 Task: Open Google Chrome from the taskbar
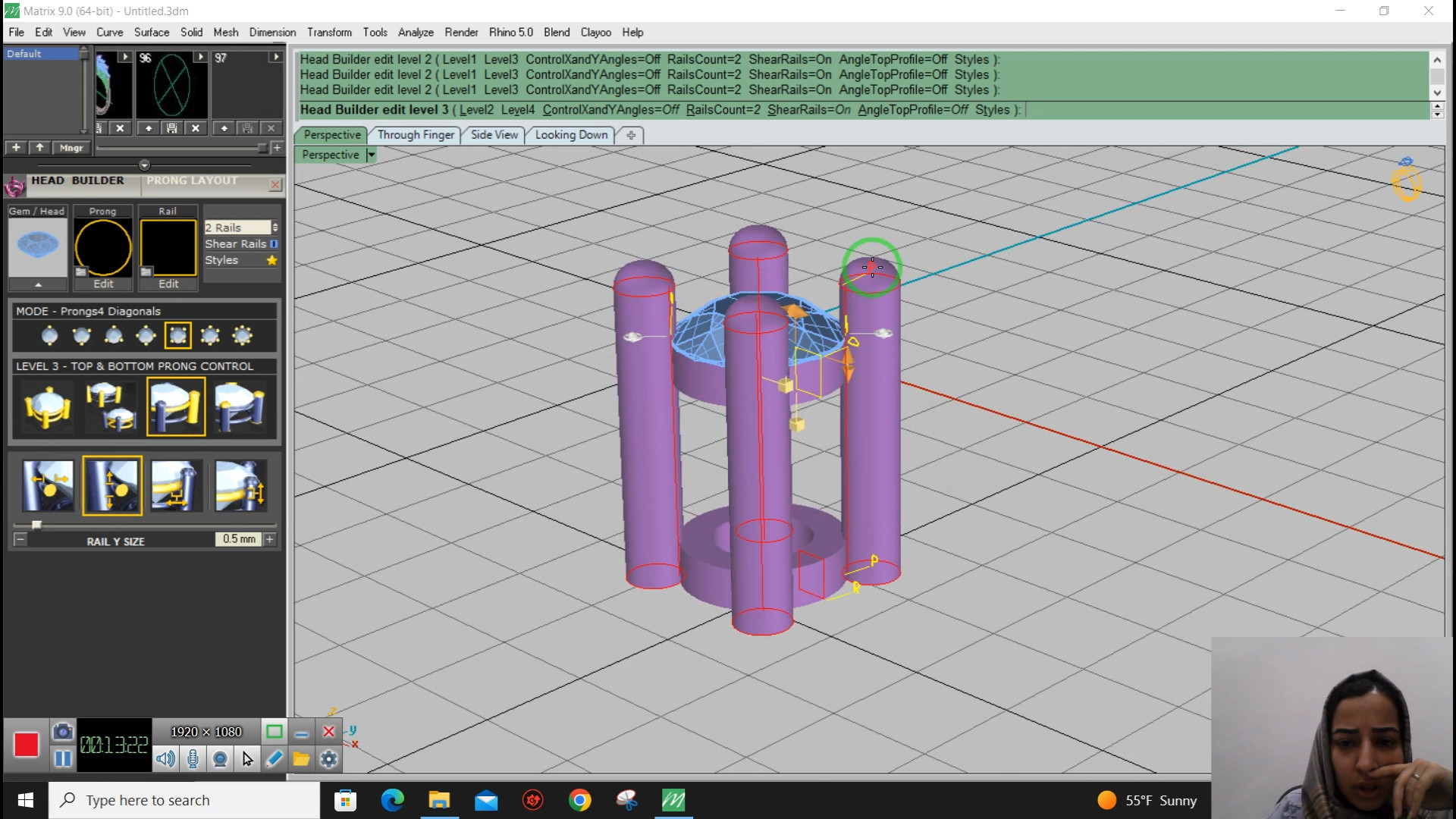(579, 800)
